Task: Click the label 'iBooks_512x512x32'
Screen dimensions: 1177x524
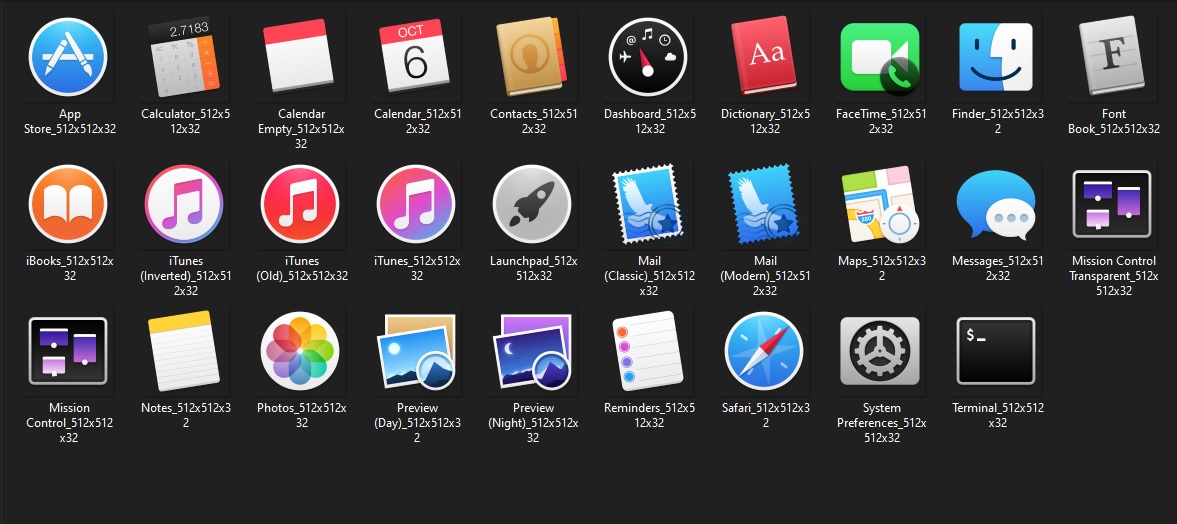Action: 70,269
